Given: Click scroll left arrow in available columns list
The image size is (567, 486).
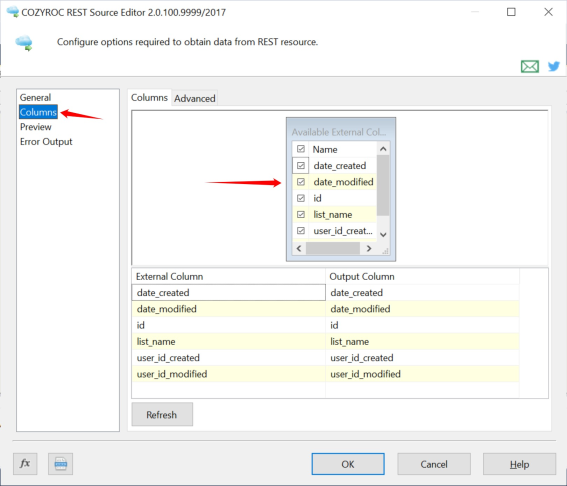Looking at the screenshot, I should click(x=299, y=248).
